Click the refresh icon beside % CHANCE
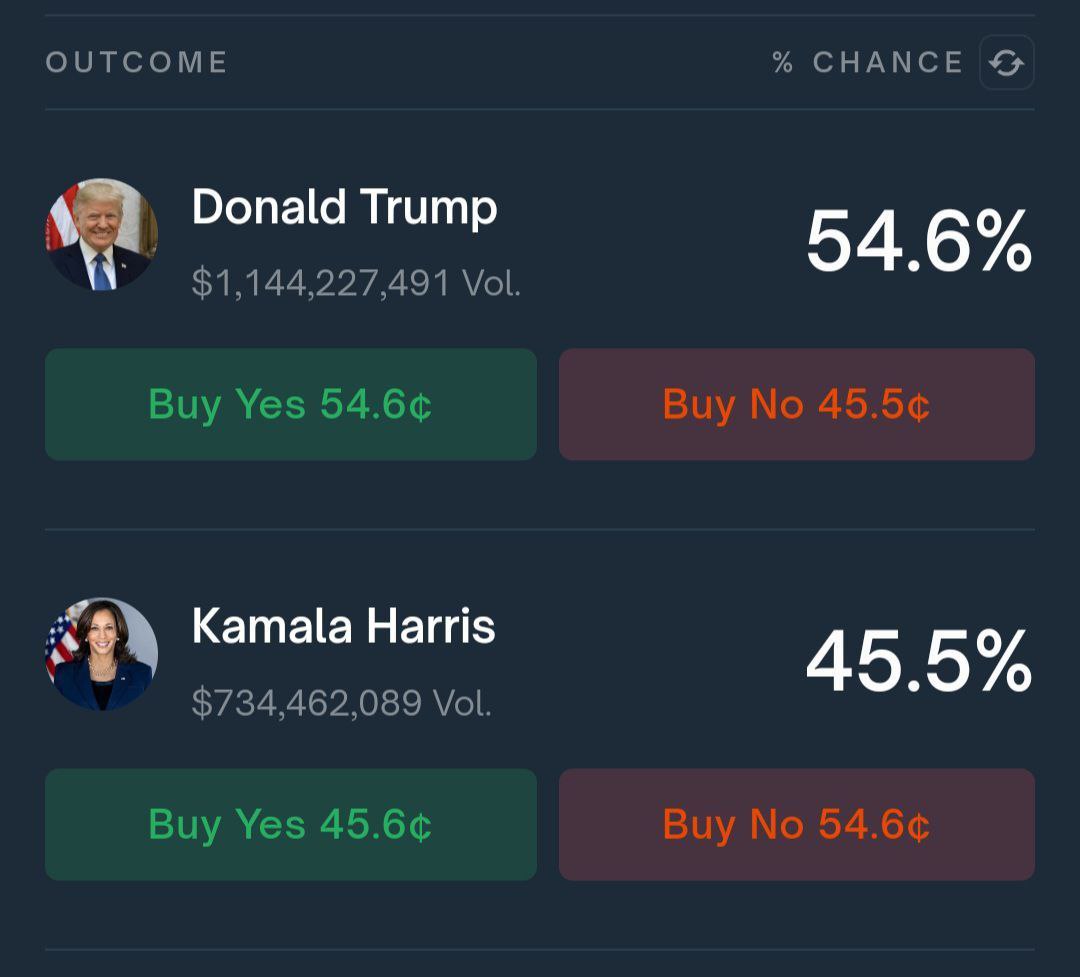Screen dimensions: 1080x977 pyautogui.click(x=1006, y=63)
